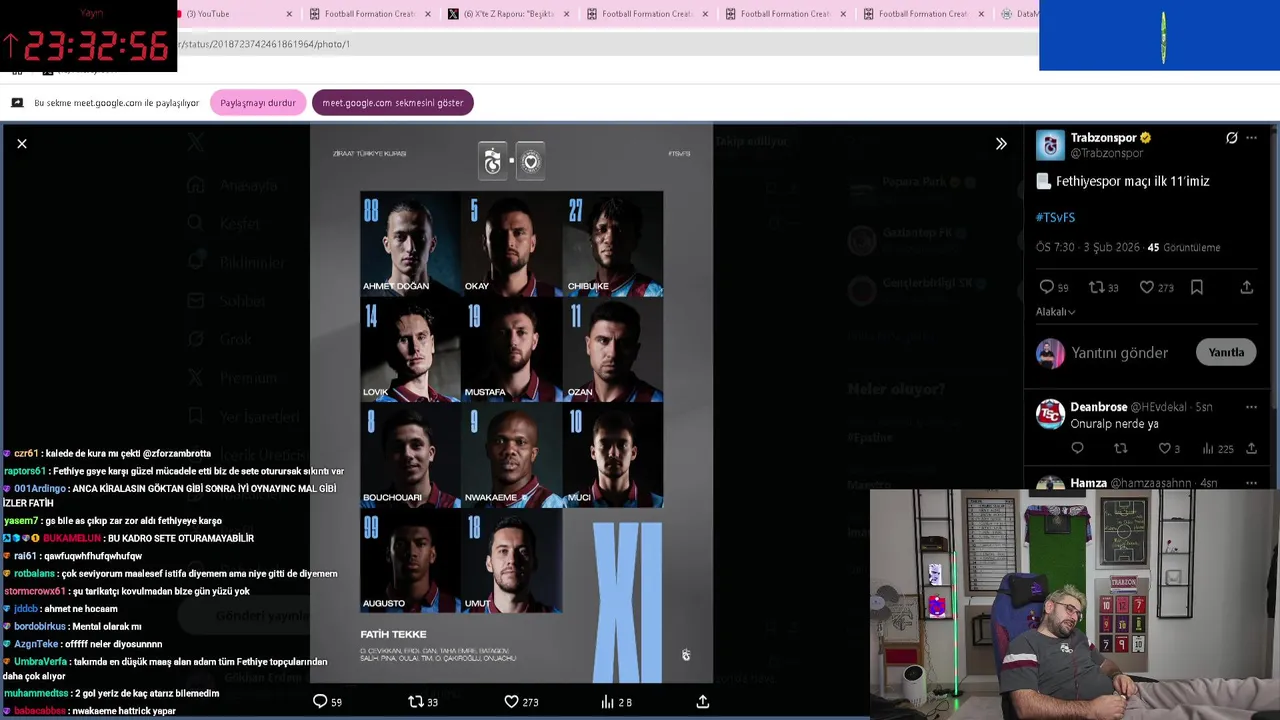Click the Yanıtla reply button

point(1226,352)
